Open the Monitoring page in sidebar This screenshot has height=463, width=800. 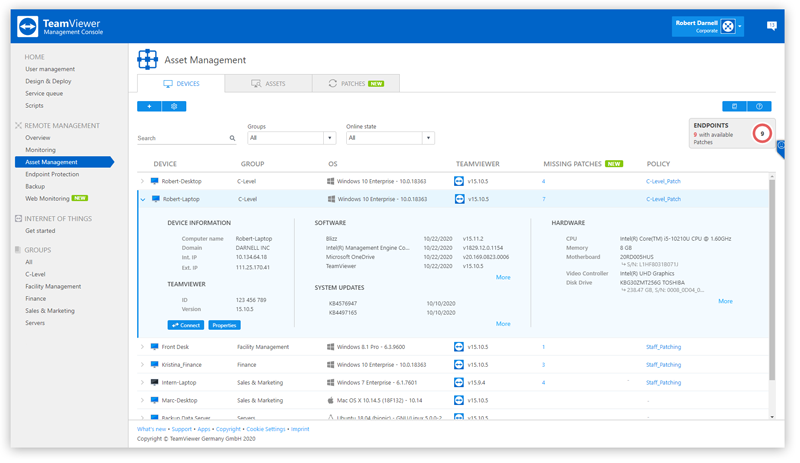point(40,150)
